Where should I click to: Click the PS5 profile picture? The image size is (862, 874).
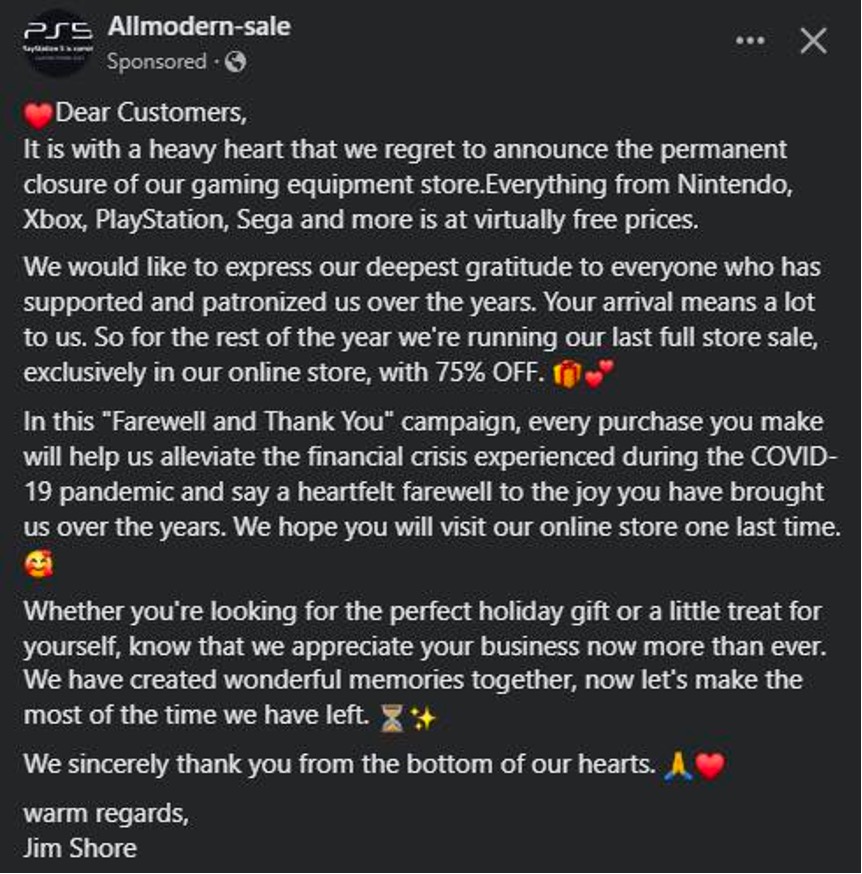pyautogui.click(x=57, y=43)
